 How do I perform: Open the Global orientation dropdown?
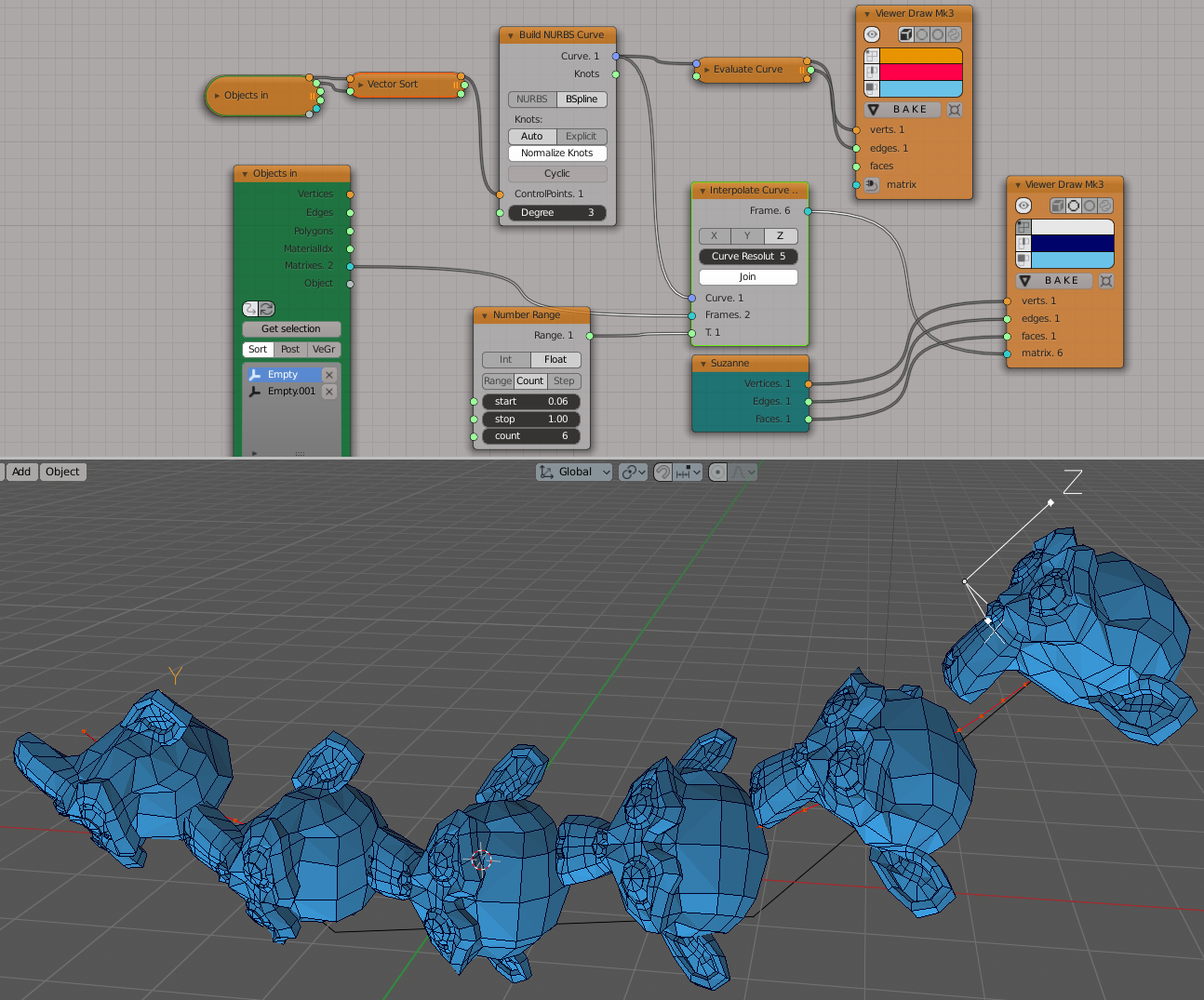[574, 472]
